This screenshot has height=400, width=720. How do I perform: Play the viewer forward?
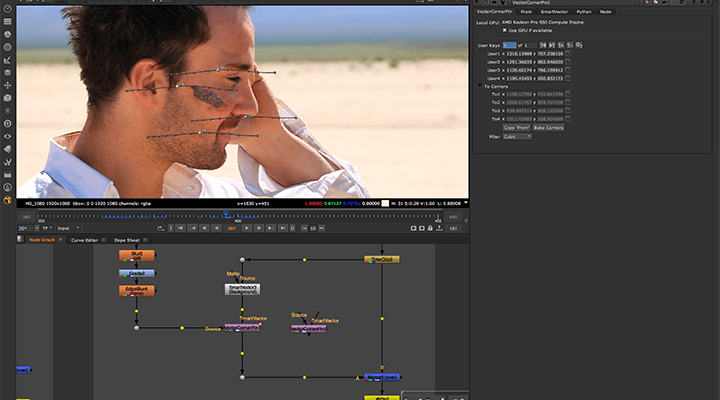point(247,228)
